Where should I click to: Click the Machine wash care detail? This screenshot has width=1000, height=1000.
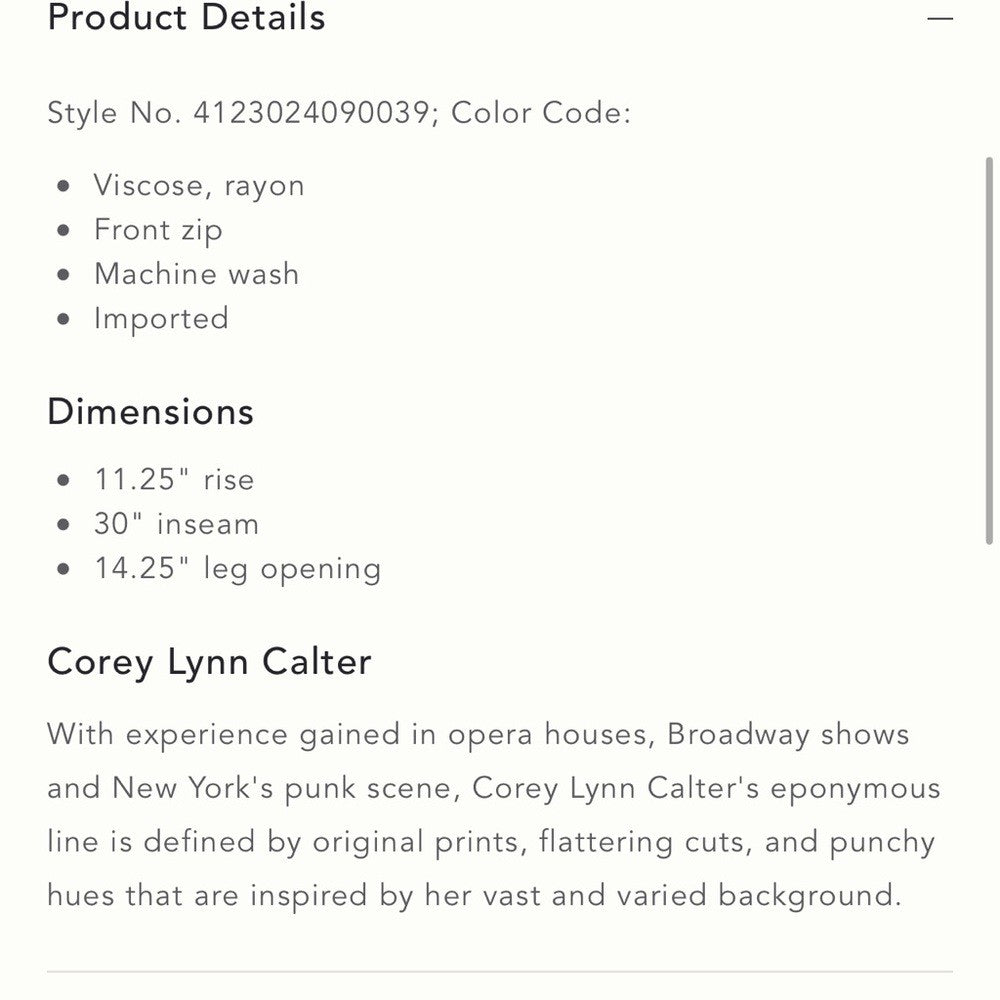(196, 274)
